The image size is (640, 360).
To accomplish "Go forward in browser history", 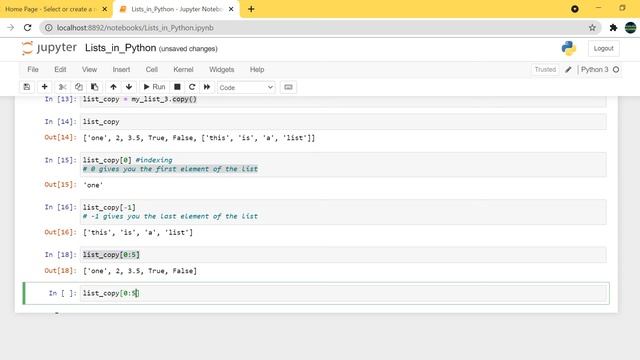I will [x=11, y=28].
